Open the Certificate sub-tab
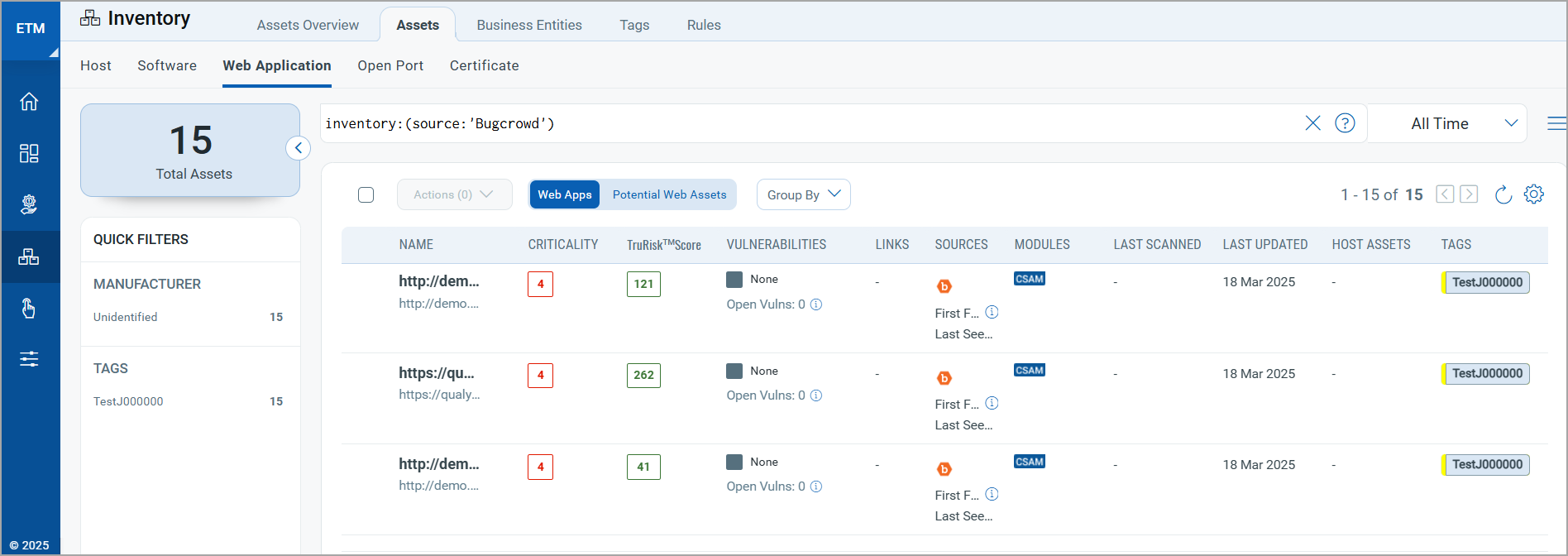 484,65
